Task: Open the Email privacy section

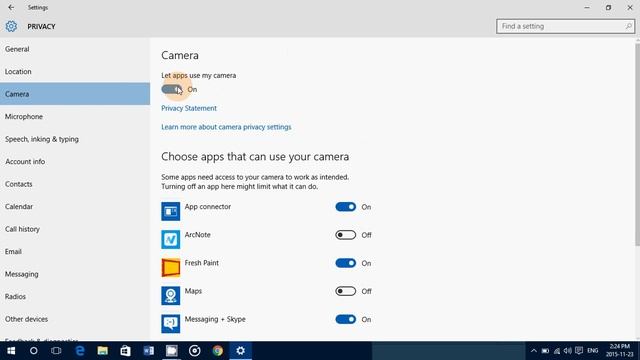Action: pyautogui.click(x=75, y=251)
